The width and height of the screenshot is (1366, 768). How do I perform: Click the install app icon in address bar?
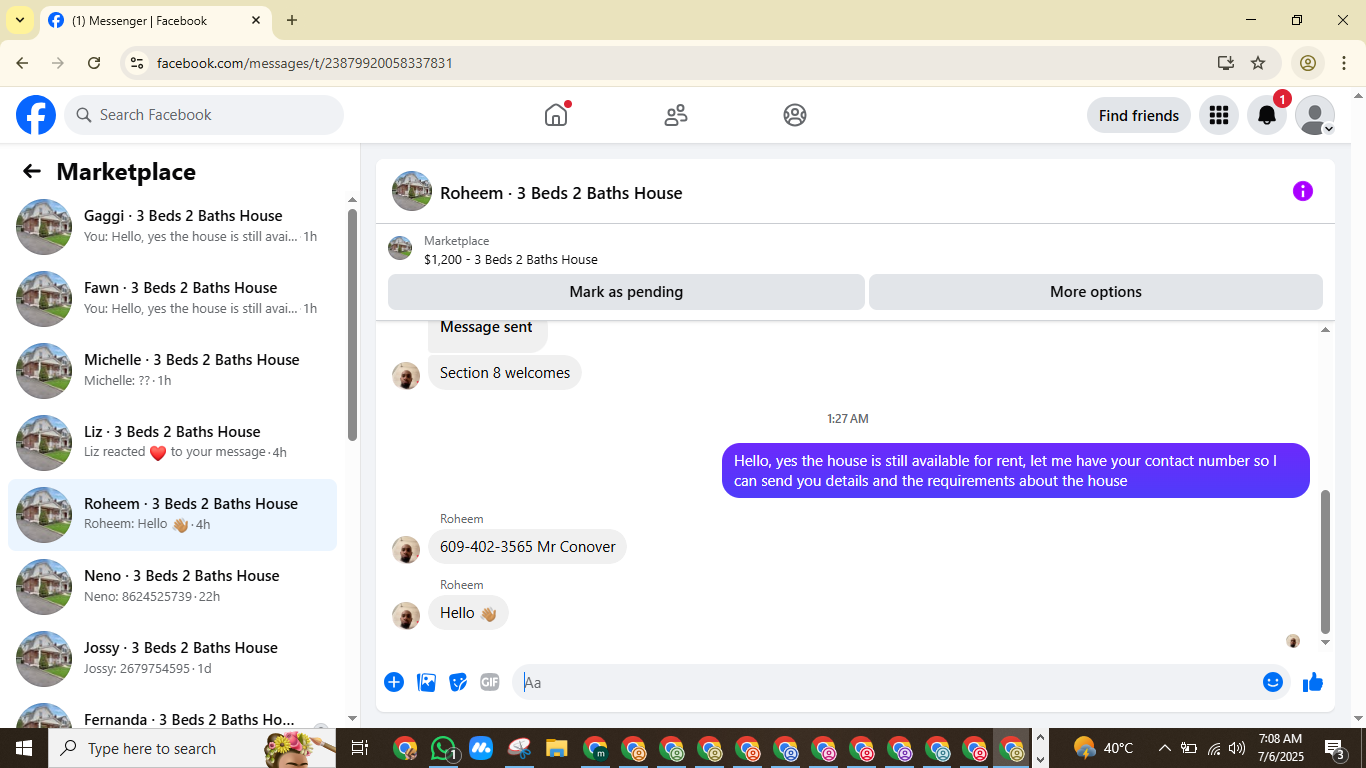point(1226,63)
